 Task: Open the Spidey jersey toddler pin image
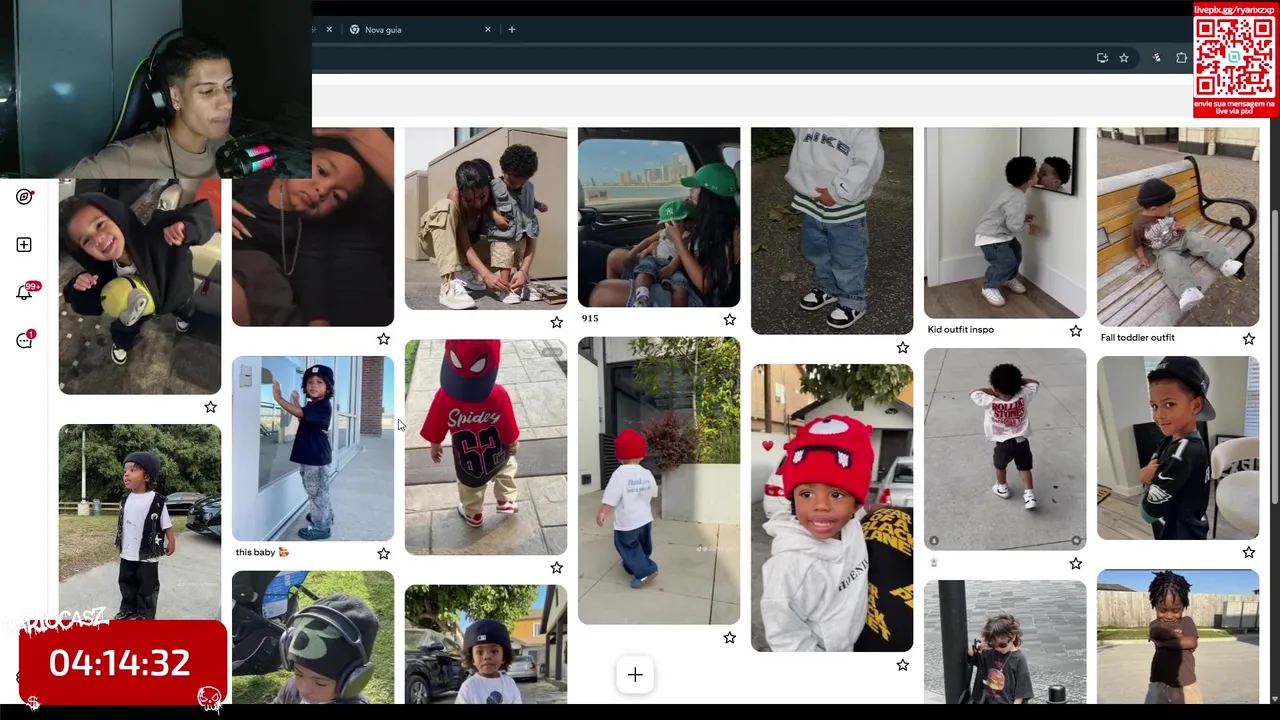[x=486, y=447]
